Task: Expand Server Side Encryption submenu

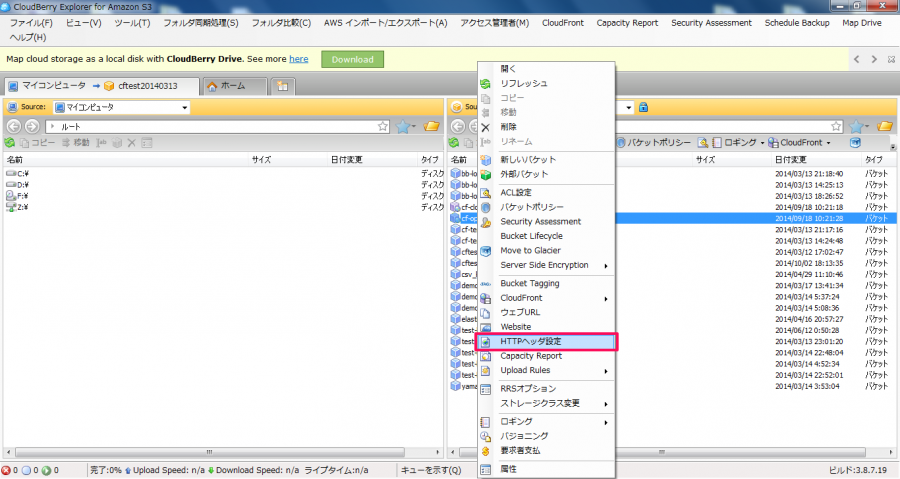Action: tap(606, 266)
